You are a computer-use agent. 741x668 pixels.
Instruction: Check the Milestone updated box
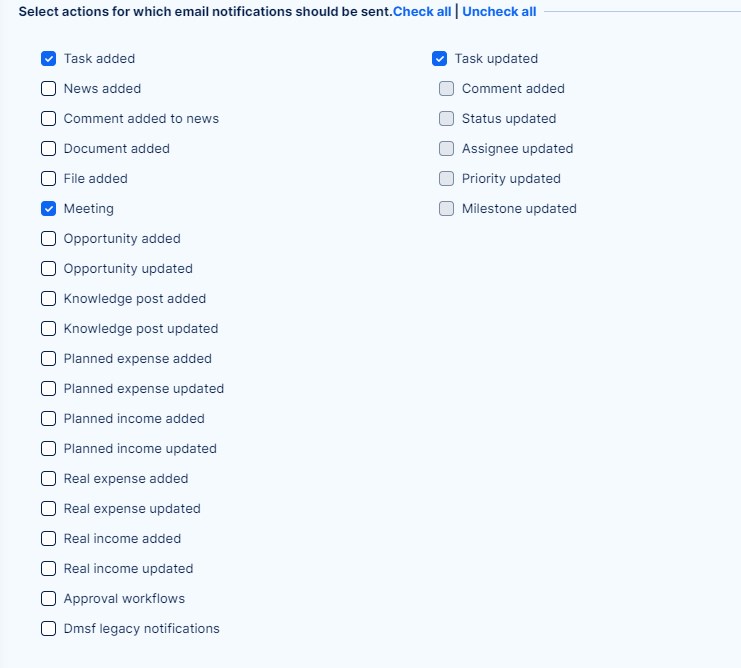coord(446,209)
